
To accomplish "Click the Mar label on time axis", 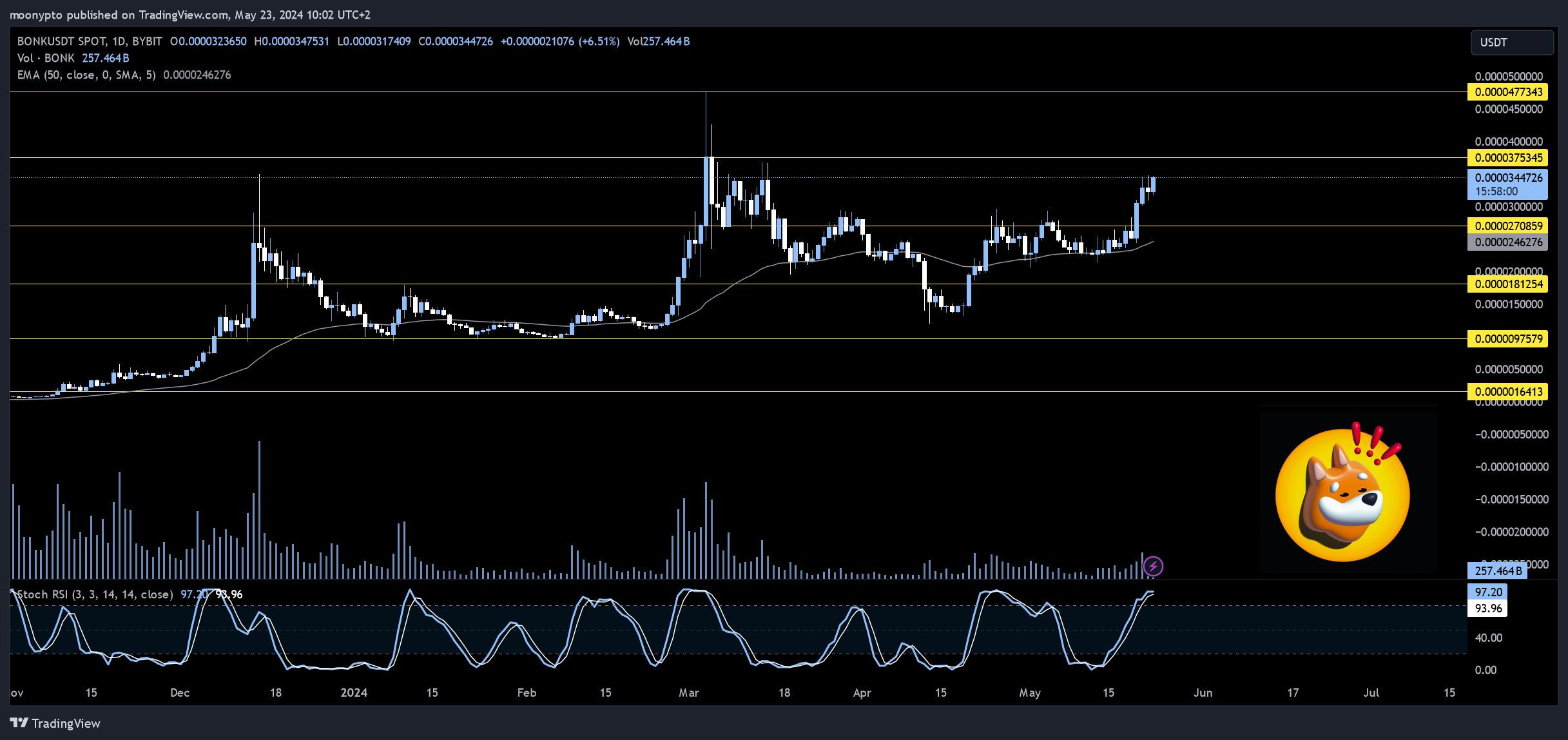I will [x=689, y=693].
